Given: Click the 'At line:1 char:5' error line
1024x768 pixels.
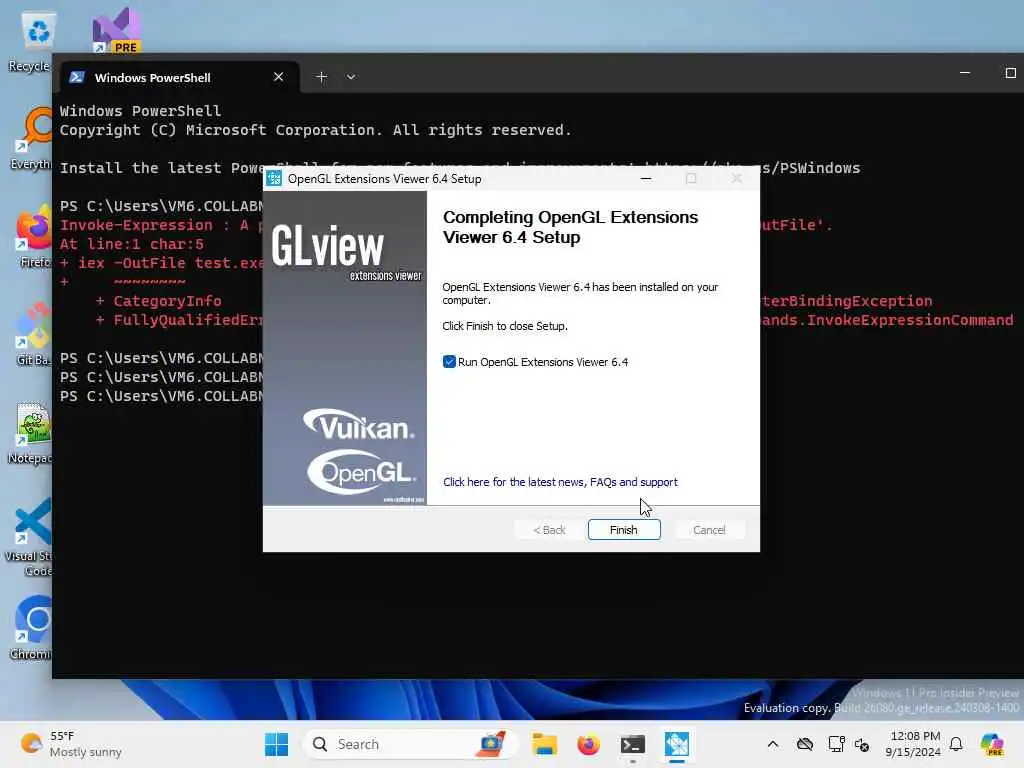Looking at the screenshot, I should [x=132, y=244].
